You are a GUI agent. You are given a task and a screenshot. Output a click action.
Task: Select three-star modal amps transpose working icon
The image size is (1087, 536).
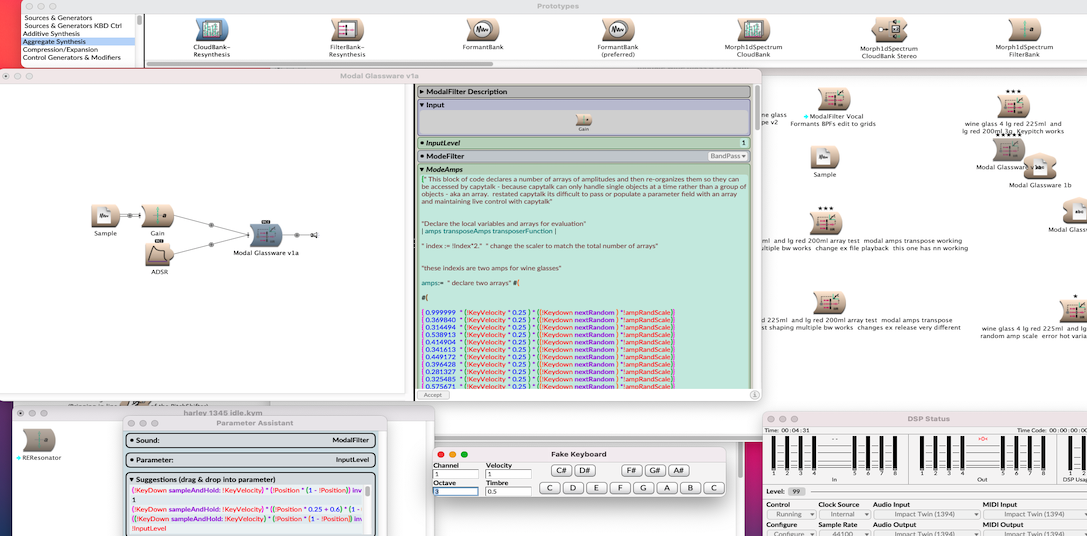[x=825, y=223]
